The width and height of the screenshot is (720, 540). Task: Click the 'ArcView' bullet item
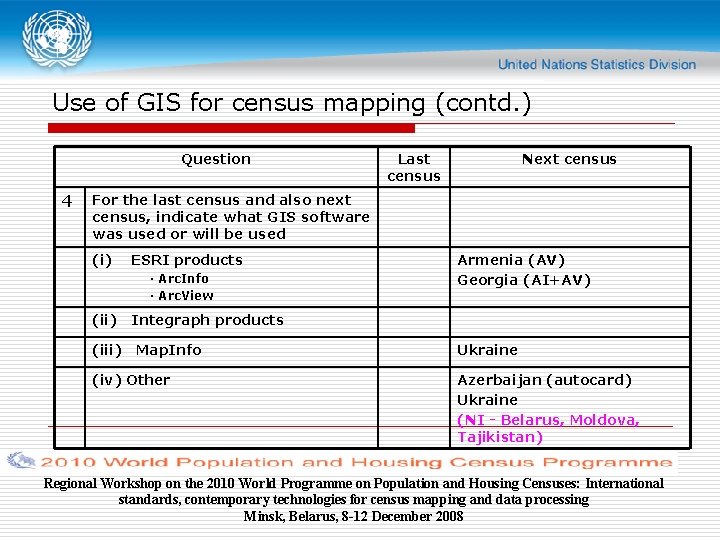182,296
